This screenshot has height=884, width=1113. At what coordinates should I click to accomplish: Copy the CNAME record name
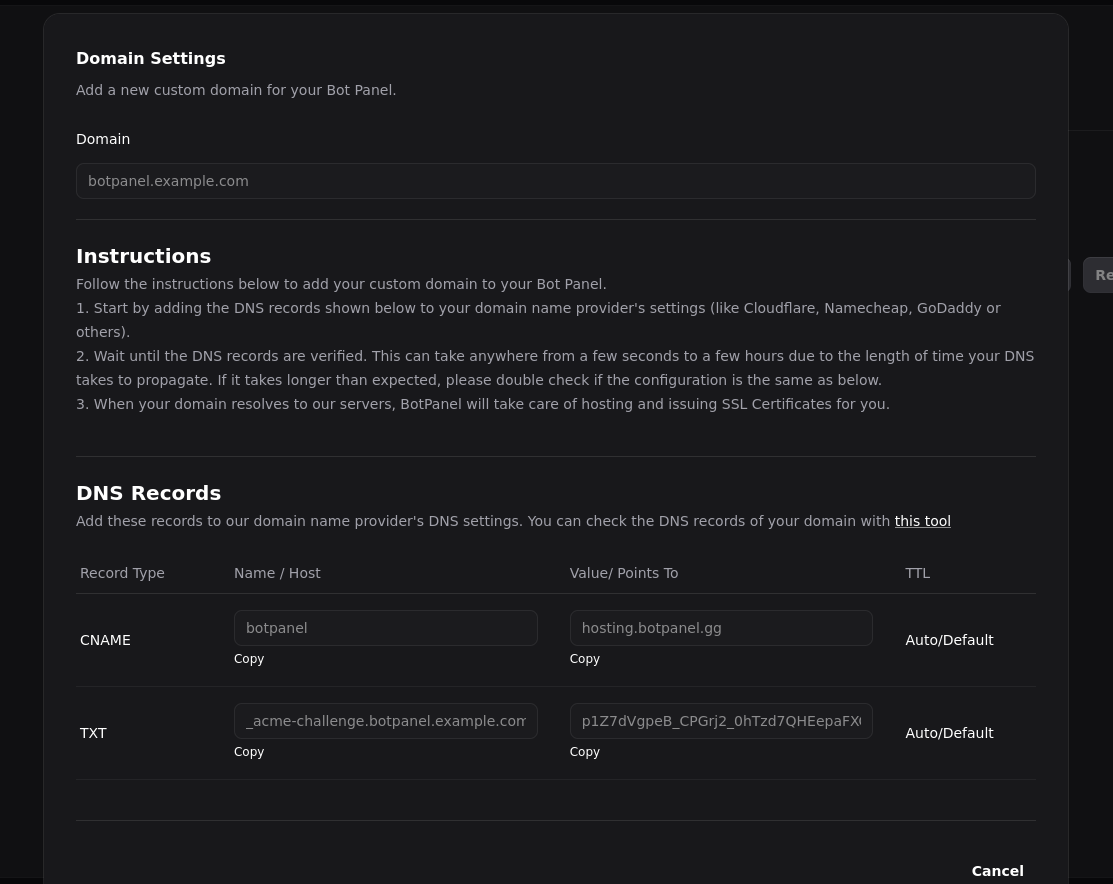249,659
